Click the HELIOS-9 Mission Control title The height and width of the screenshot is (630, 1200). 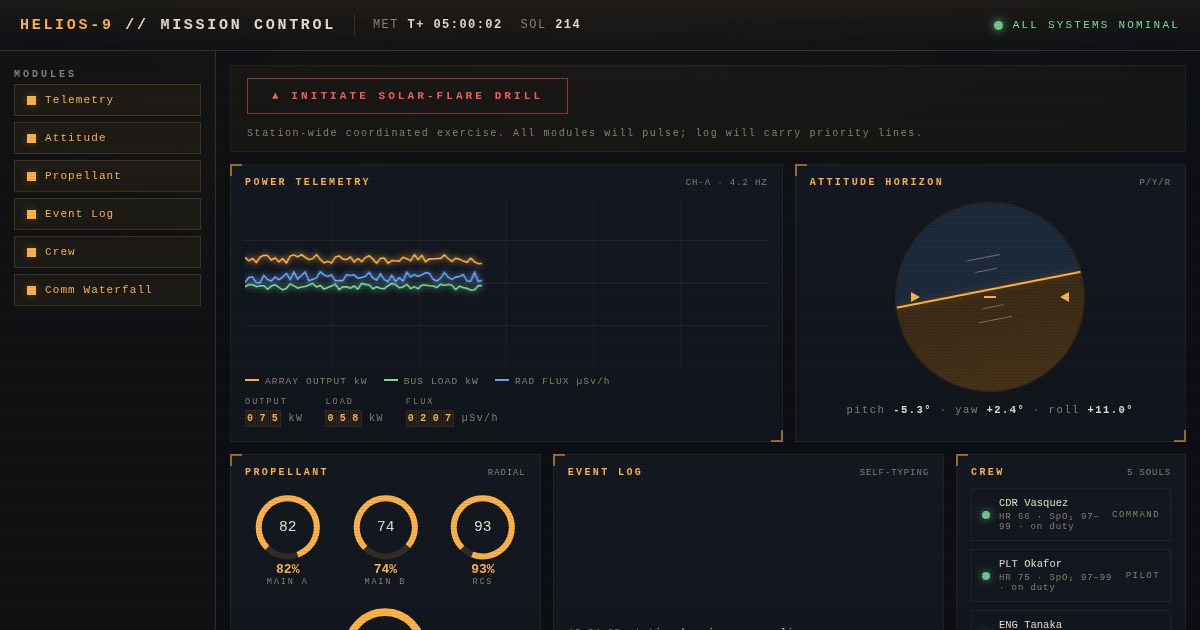[178, 25]
